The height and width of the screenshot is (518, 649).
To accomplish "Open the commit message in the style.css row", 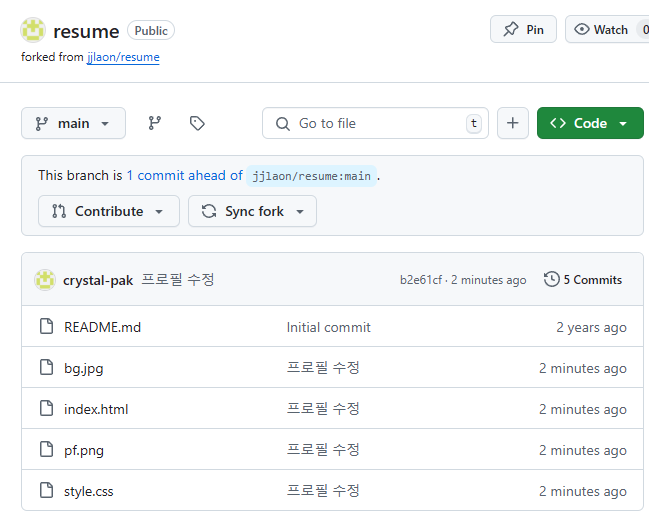I will tap(323, 491).
